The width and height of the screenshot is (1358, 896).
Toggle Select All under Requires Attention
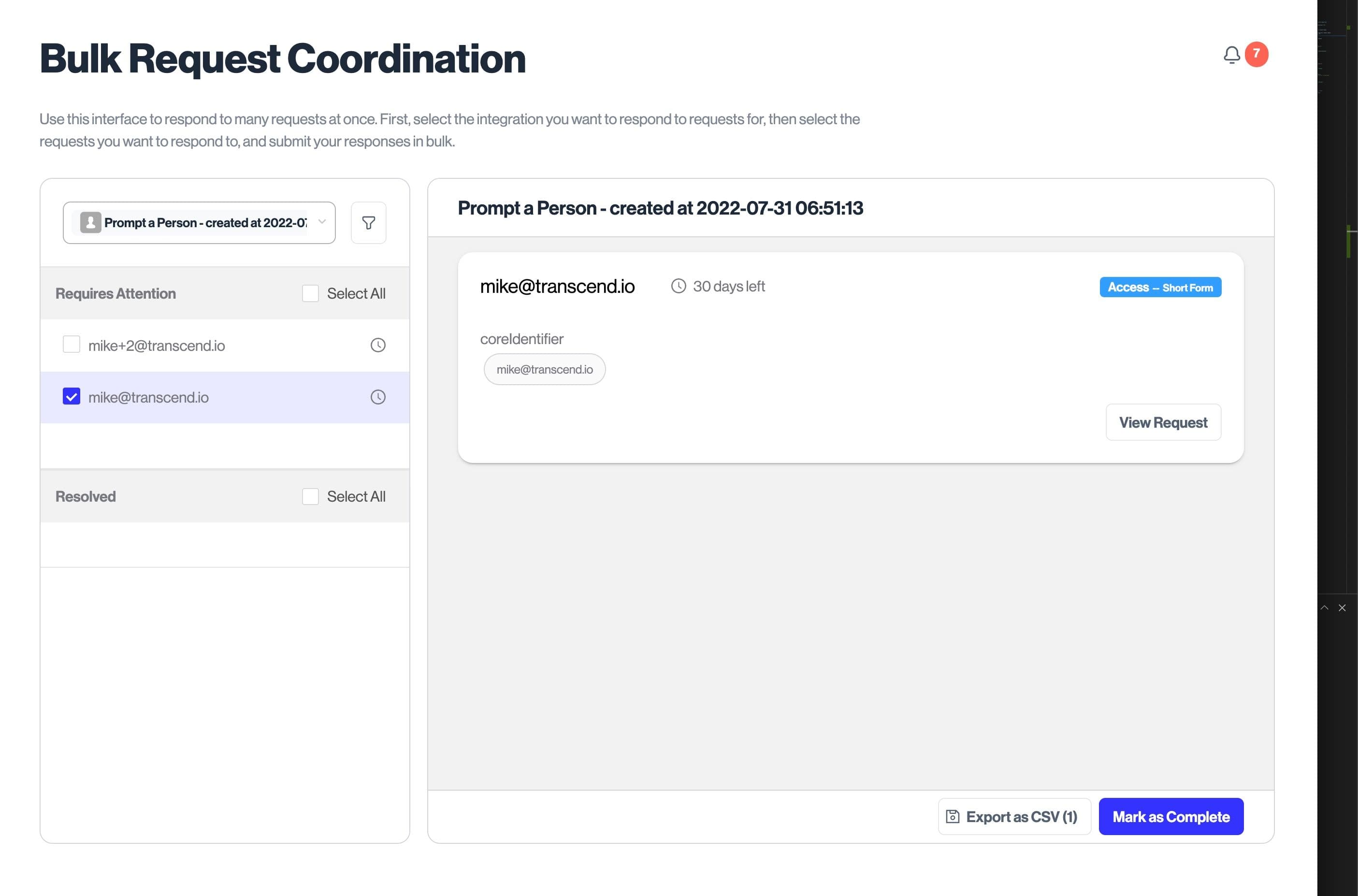coord(310,293)
